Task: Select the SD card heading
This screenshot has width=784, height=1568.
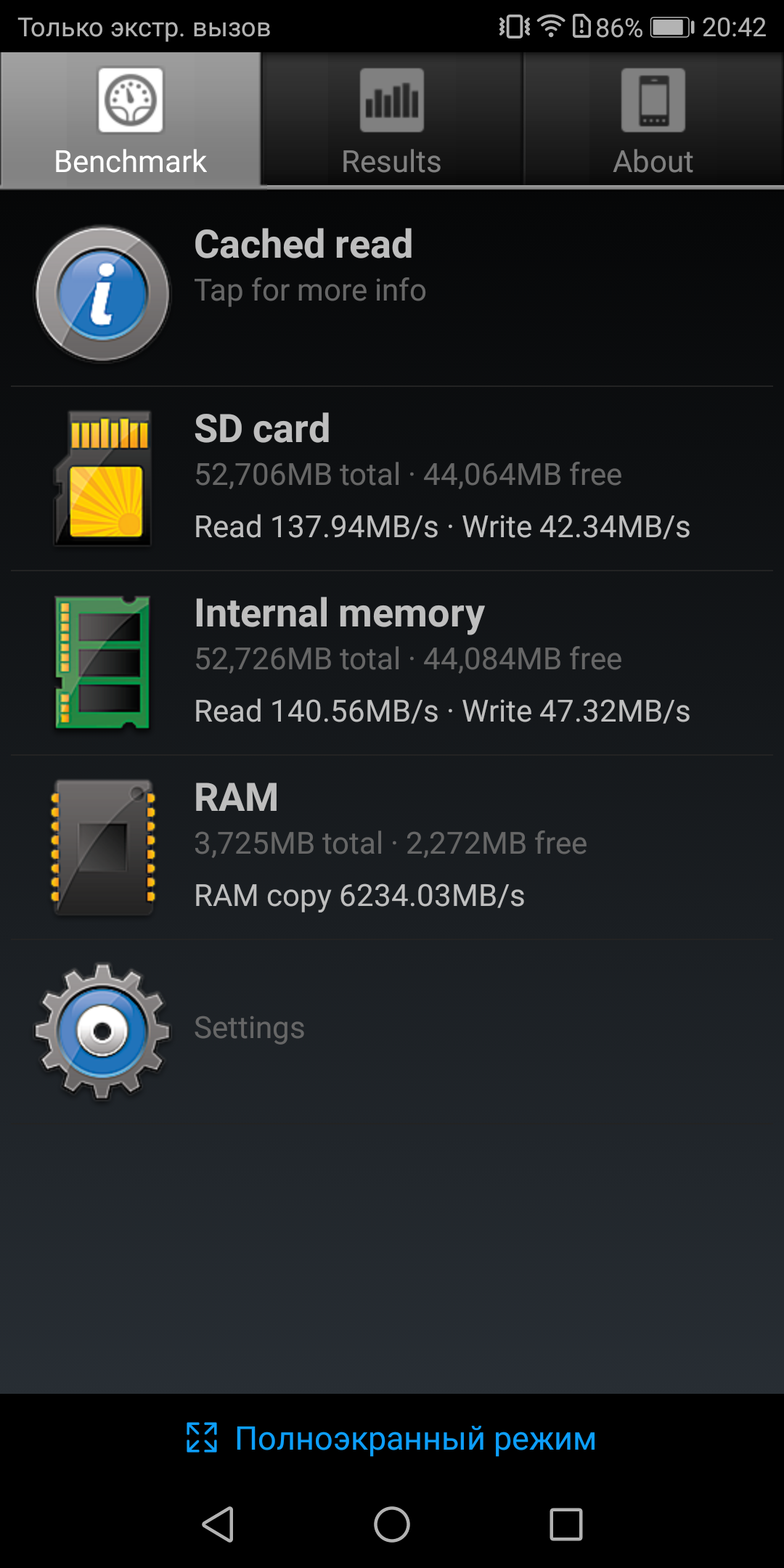Action: pyautogui.click(x=262, y=428)
